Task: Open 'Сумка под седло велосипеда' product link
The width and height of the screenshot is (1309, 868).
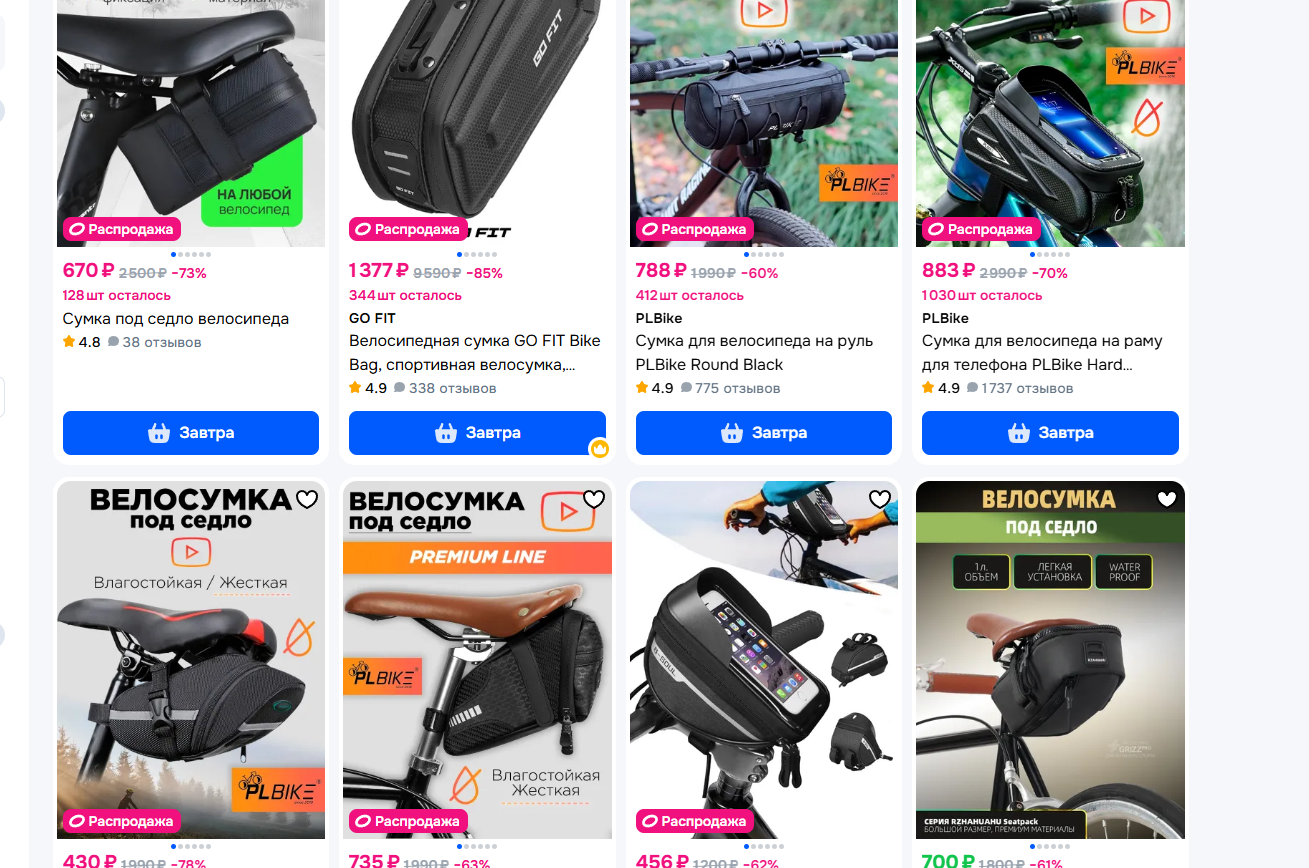Action: 176,319
